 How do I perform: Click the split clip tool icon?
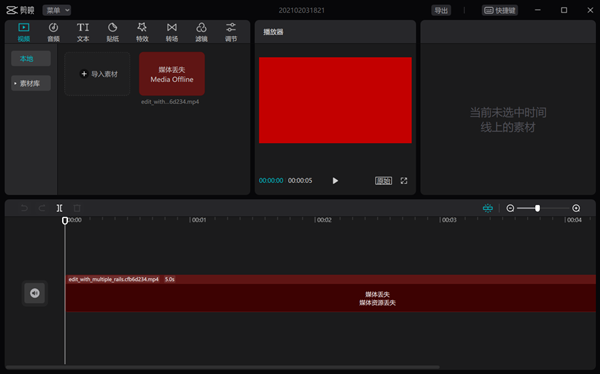coord(59,208)
